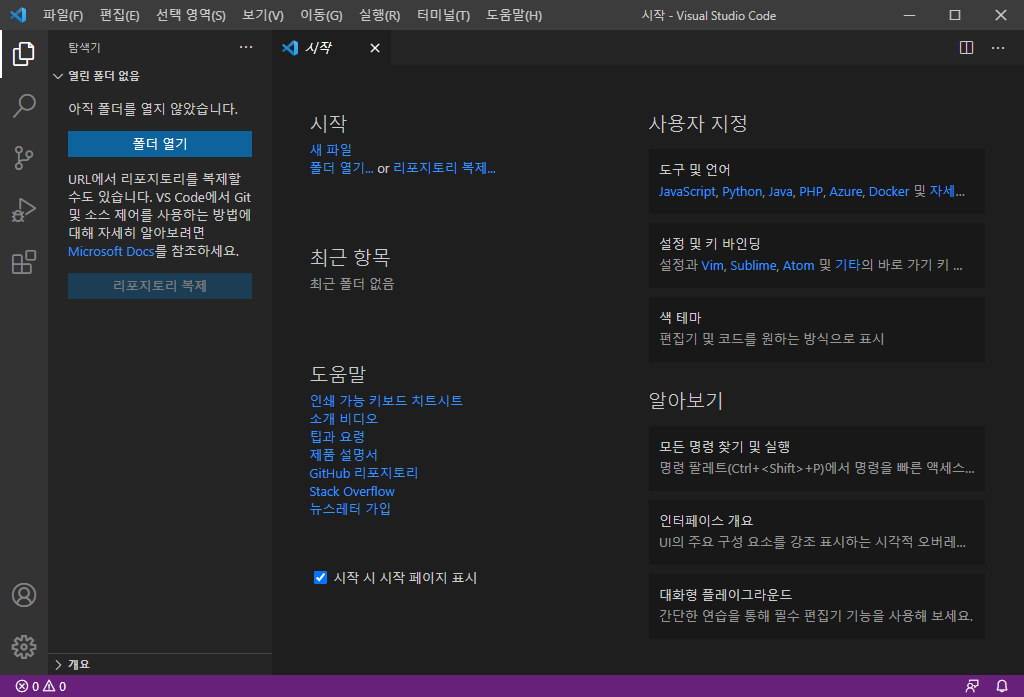
Task: Open the feedback icon in status bar
Action: (972, 686)
